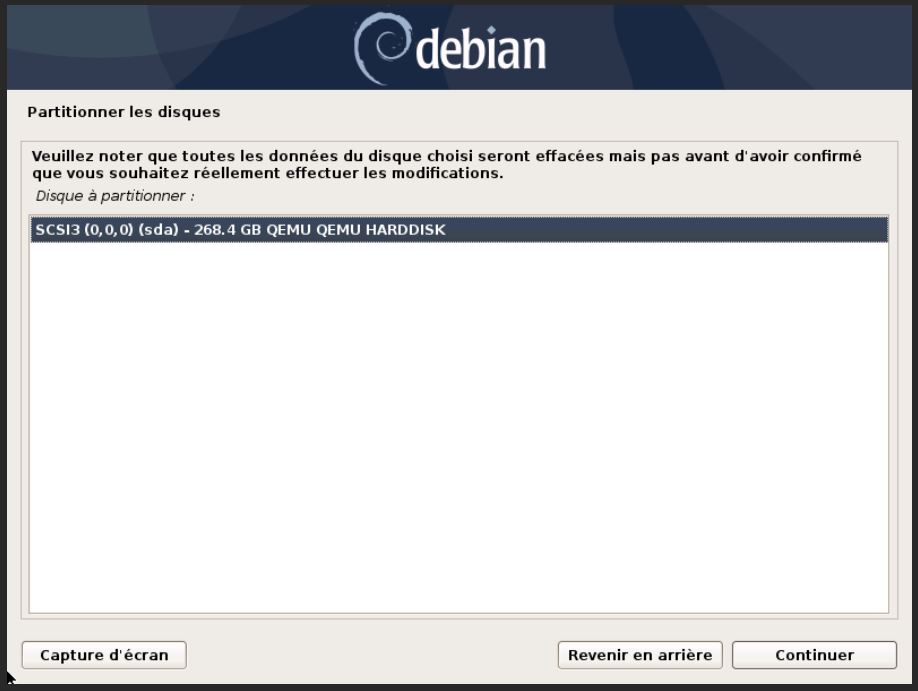Click the blank space between bottom buttons

click(372, 655)
